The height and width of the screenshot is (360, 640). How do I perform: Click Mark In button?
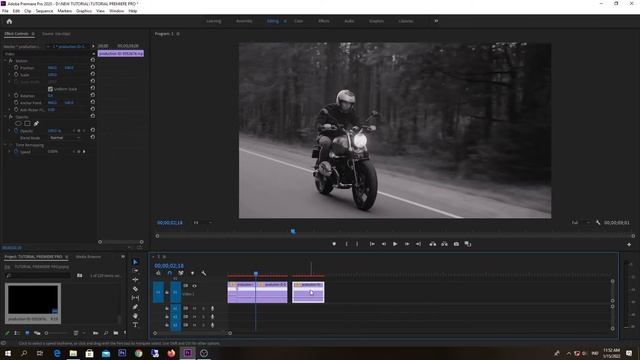coord(347,244)
